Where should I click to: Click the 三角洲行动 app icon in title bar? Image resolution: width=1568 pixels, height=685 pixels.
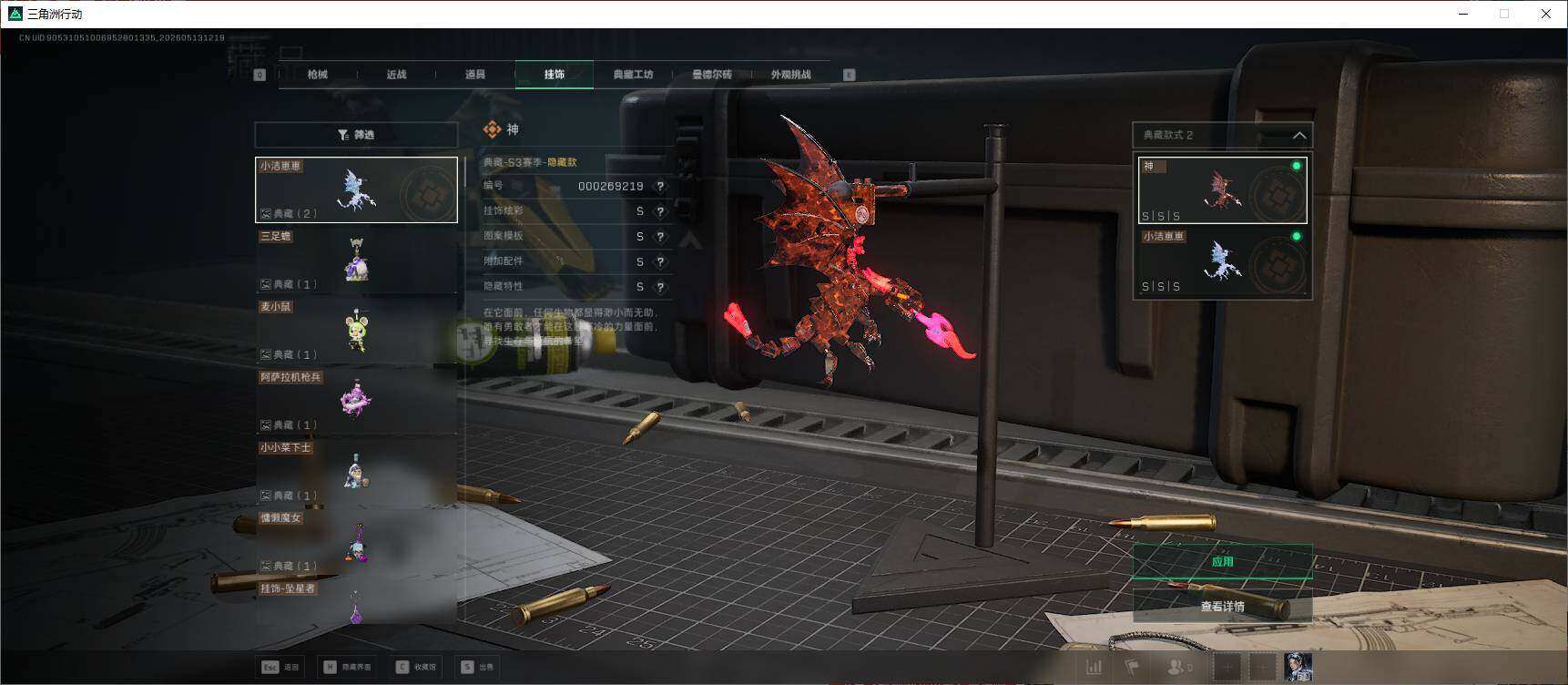15,14
